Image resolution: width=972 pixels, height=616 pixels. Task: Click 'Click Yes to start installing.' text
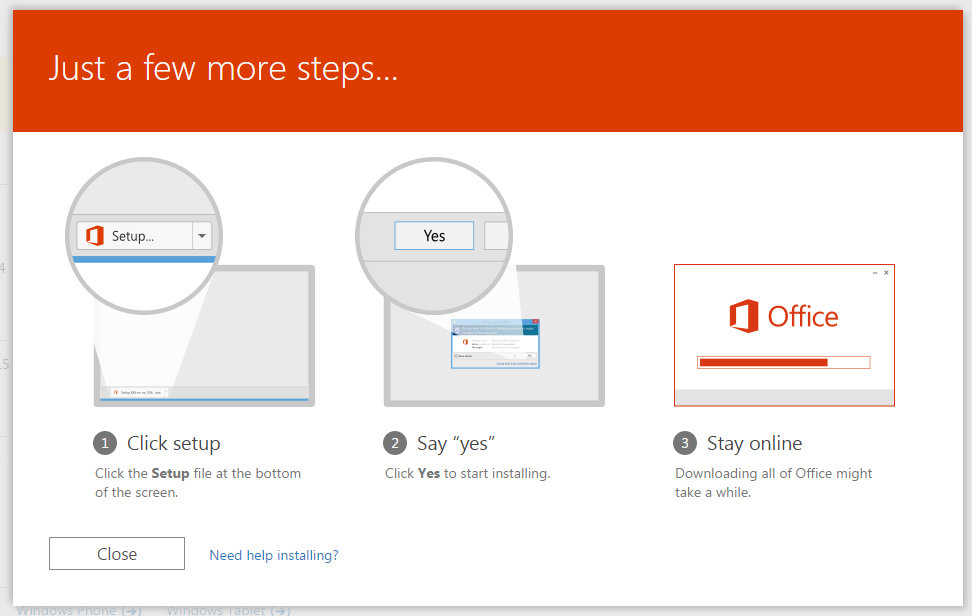pos(467,473)
